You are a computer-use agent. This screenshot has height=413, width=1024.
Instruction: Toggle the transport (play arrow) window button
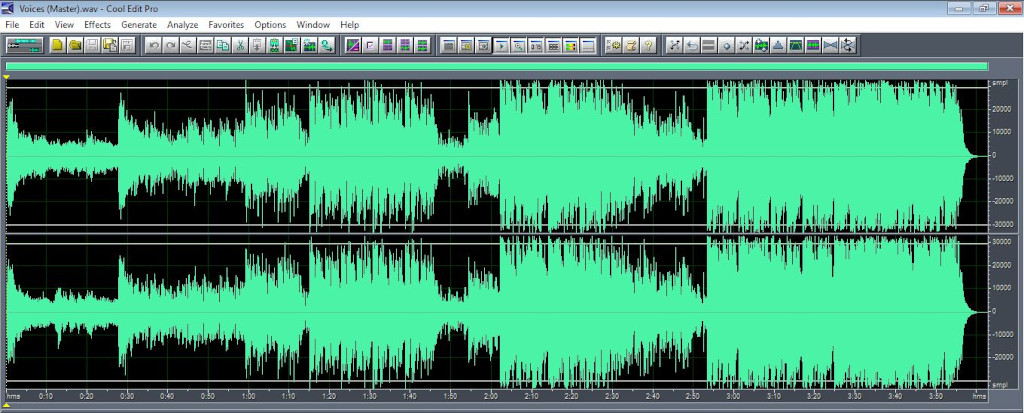point(501,46)
